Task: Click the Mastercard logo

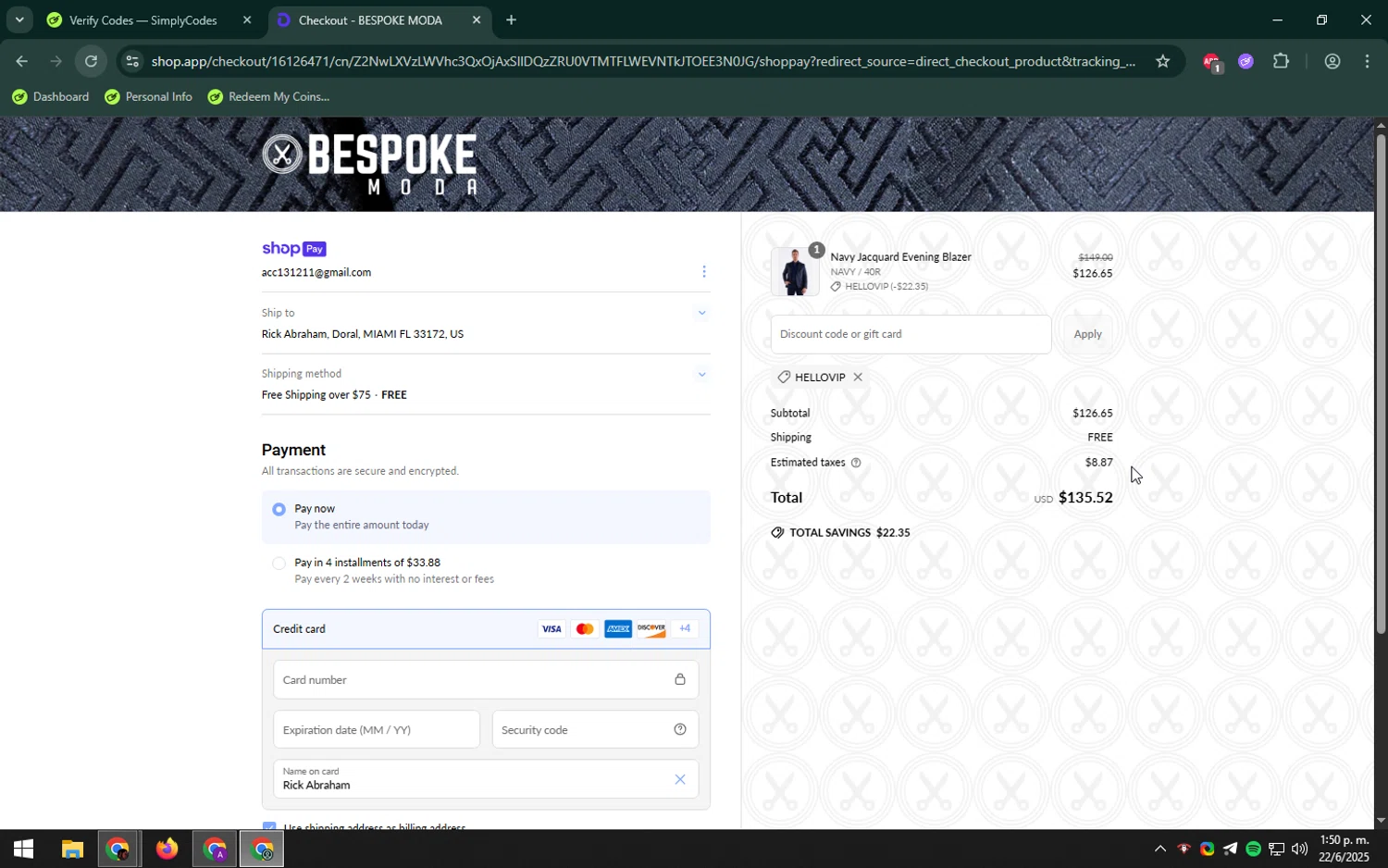Action: 585,629
